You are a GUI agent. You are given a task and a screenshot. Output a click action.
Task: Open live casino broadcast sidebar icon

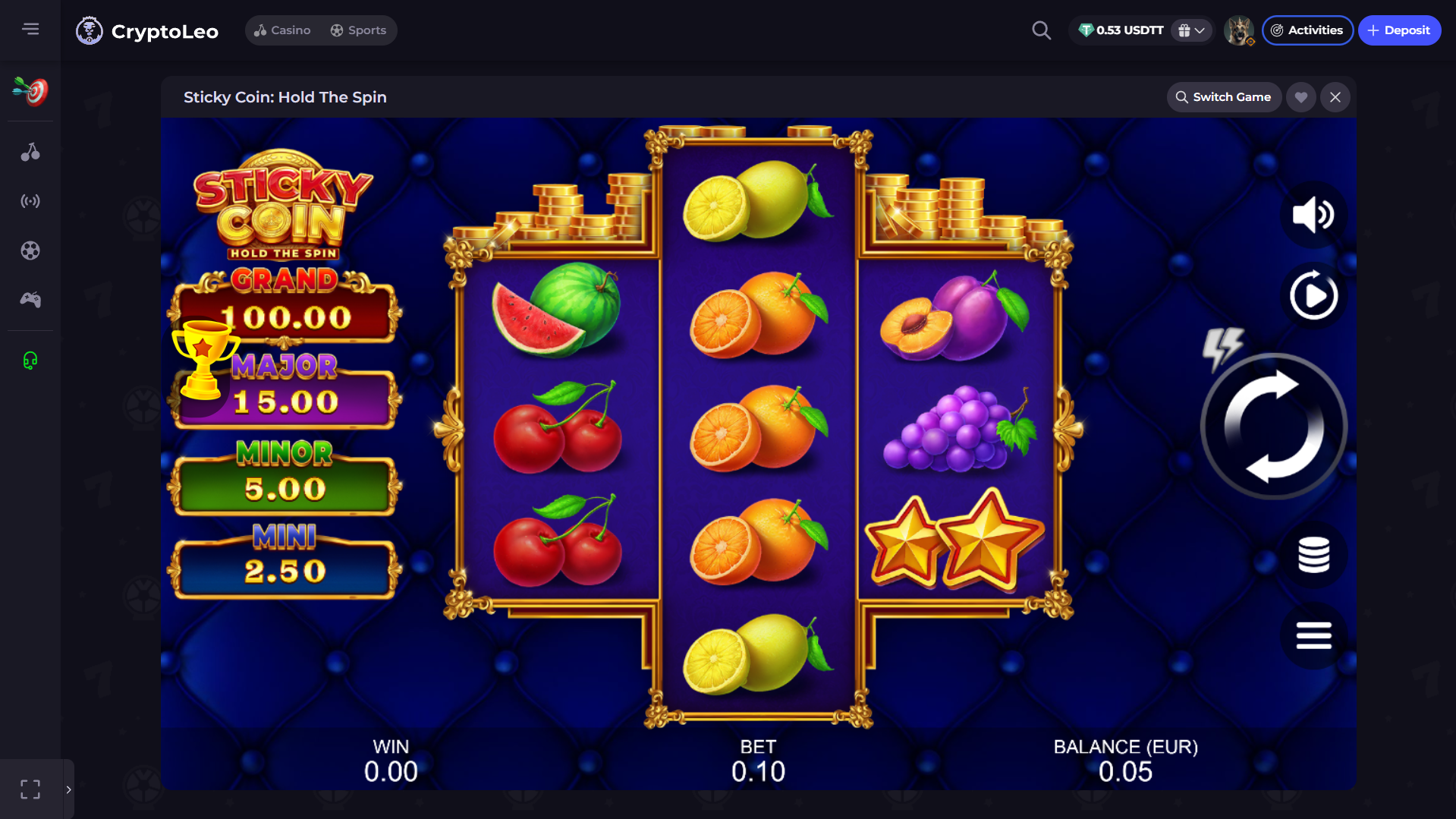click(x=30, y=201)
